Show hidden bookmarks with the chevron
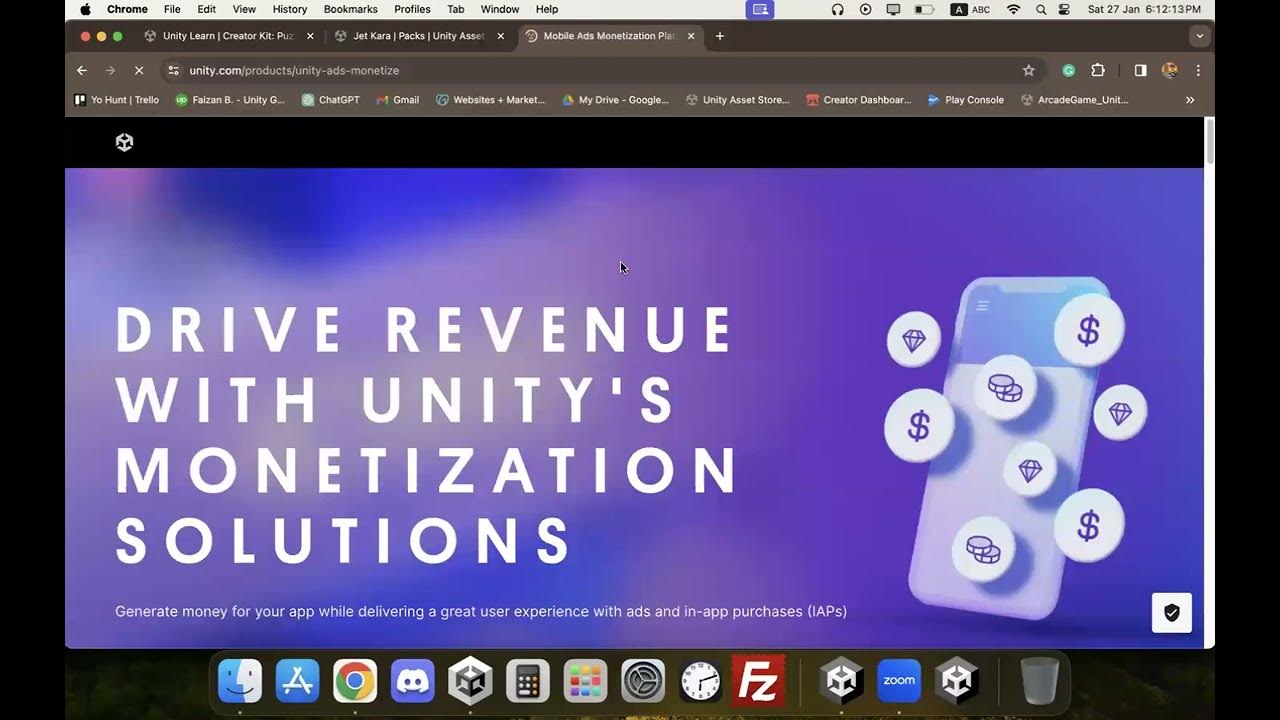This screenshot has height=720, width=1280. [x=1190, y=100]
